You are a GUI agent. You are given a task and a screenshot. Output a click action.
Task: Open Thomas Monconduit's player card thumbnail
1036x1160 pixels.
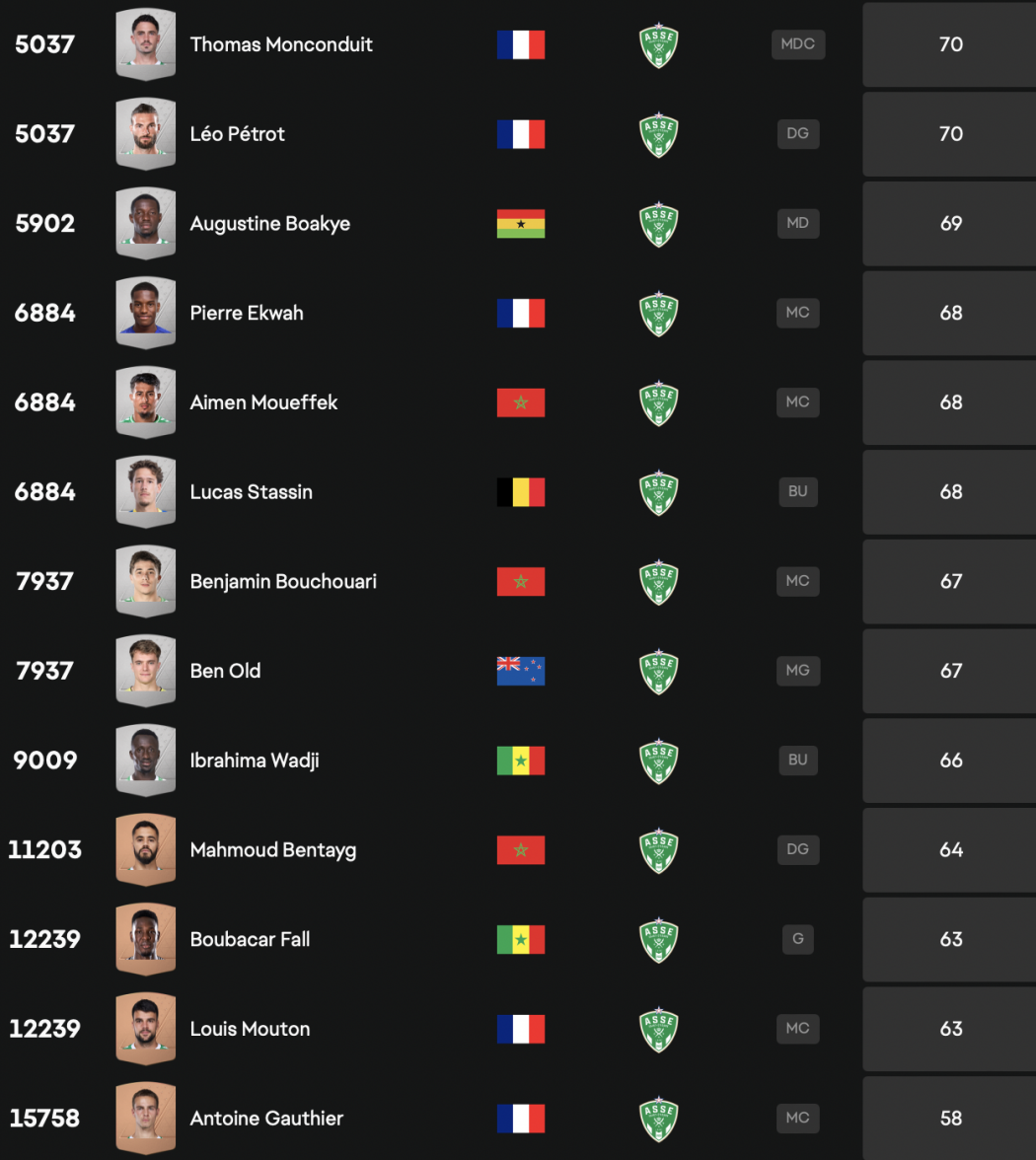(x=145, y=44)
